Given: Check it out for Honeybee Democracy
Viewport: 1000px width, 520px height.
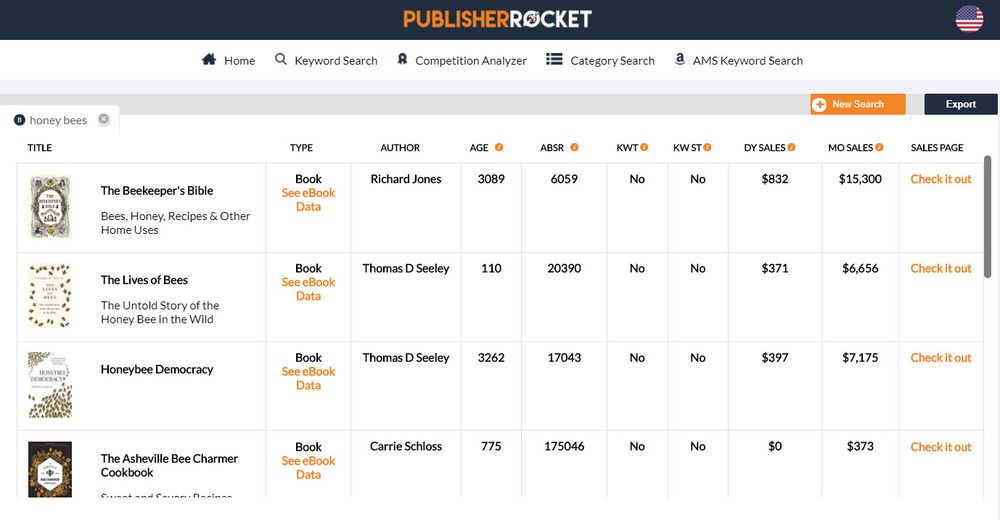Looking at the screenshot, I should pyautogui.click(x=941, y=358).
